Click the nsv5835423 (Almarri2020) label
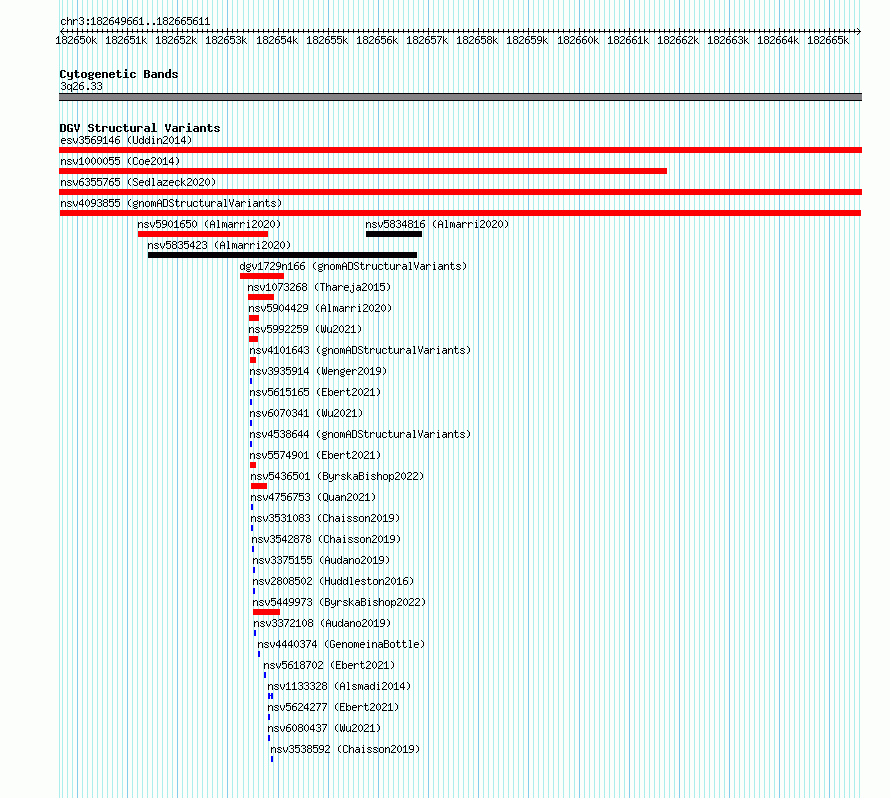 tap(219, 245)
